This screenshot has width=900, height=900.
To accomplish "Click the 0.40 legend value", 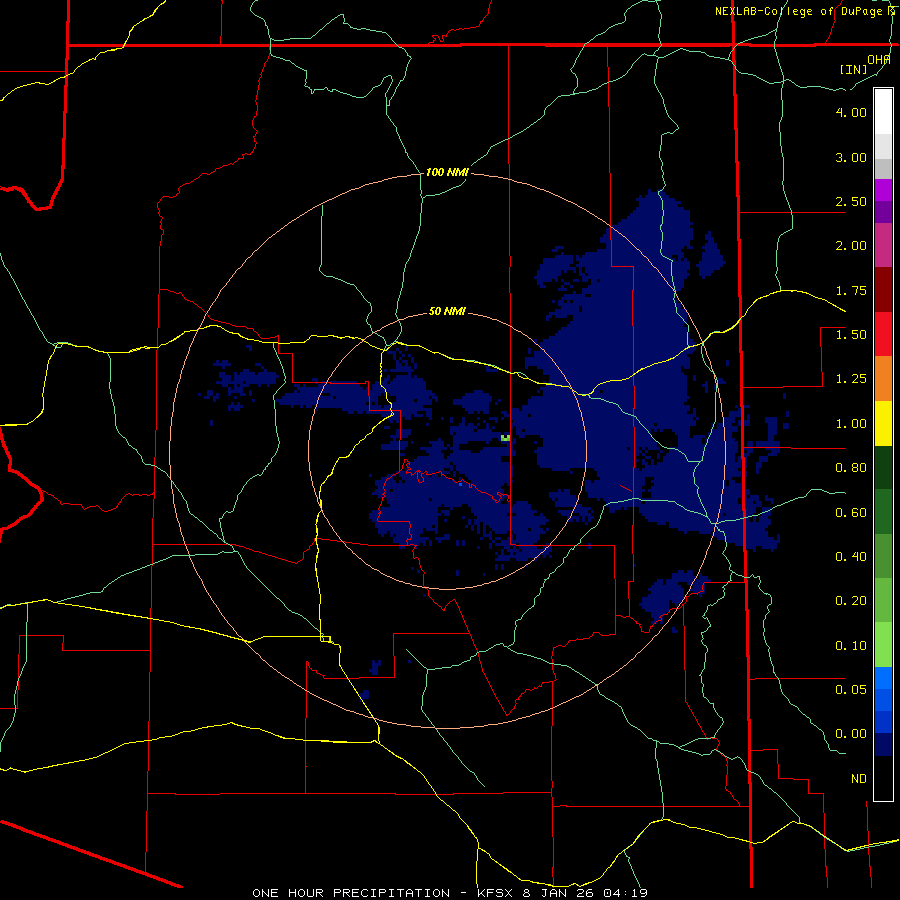I will pyautogui.click(x=851, y=557).
